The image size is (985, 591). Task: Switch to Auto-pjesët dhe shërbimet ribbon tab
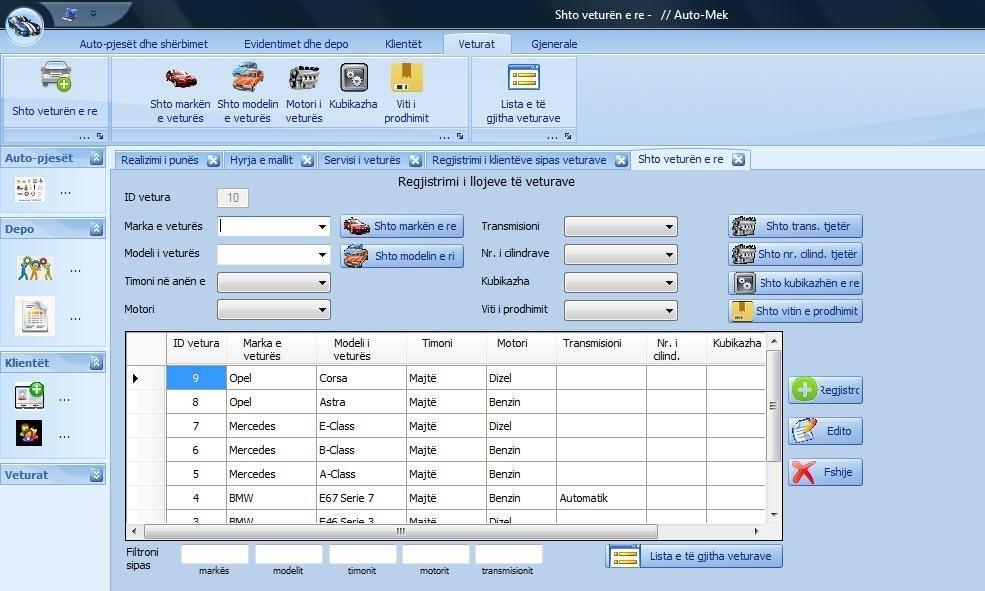pos(143,44)
